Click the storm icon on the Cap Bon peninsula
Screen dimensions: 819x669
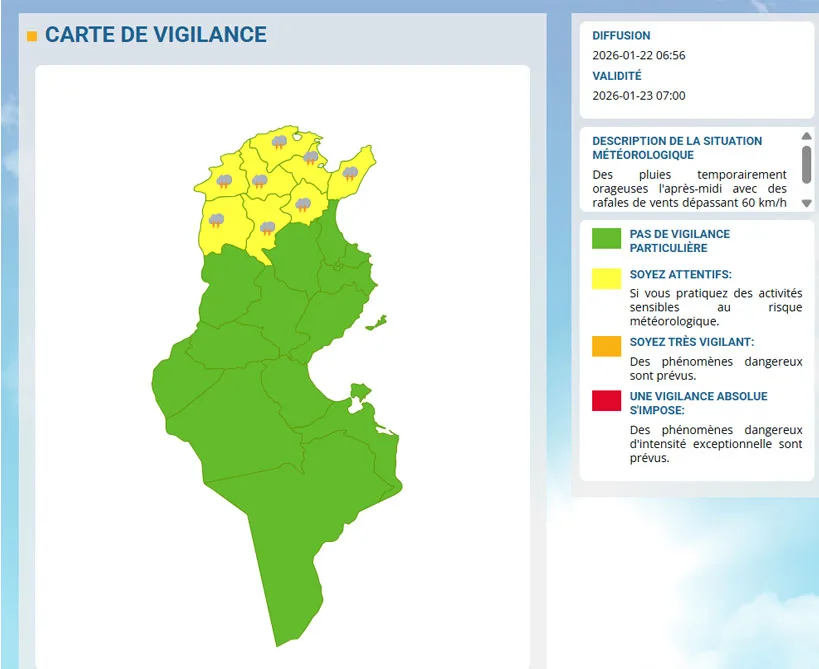350,173
